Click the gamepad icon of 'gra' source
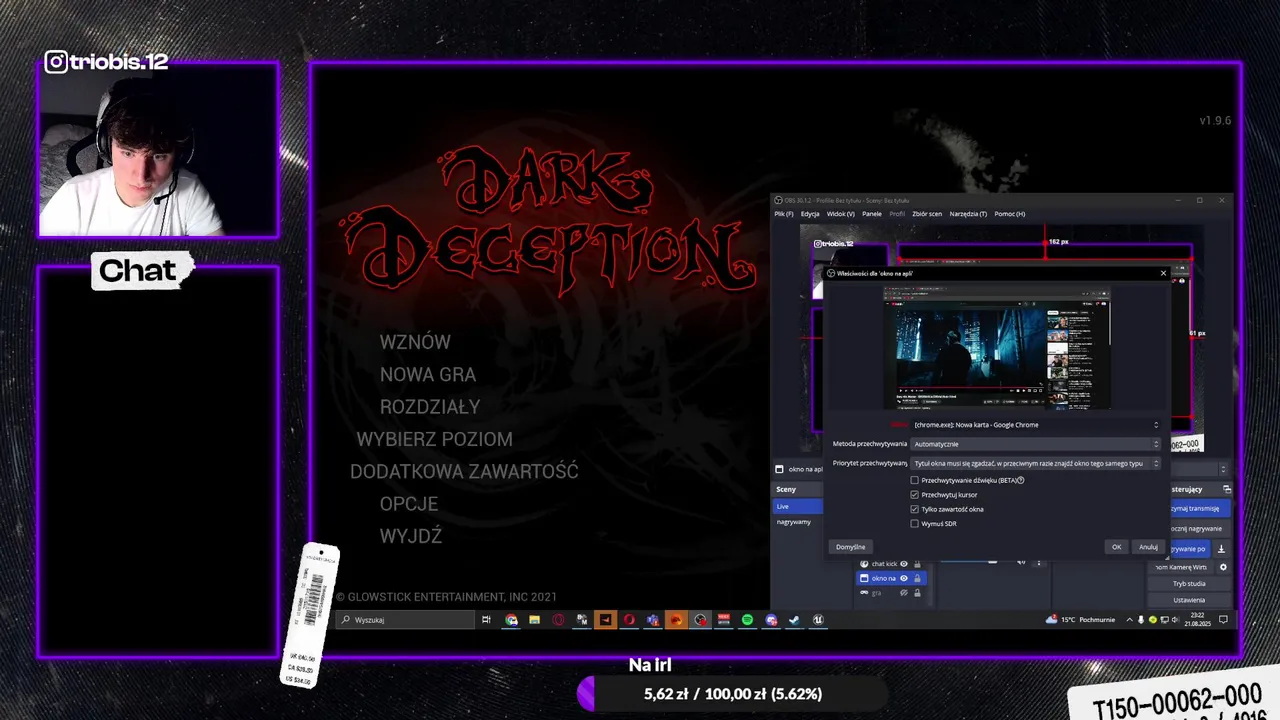 pyautogui.click(x=864, y=593)
